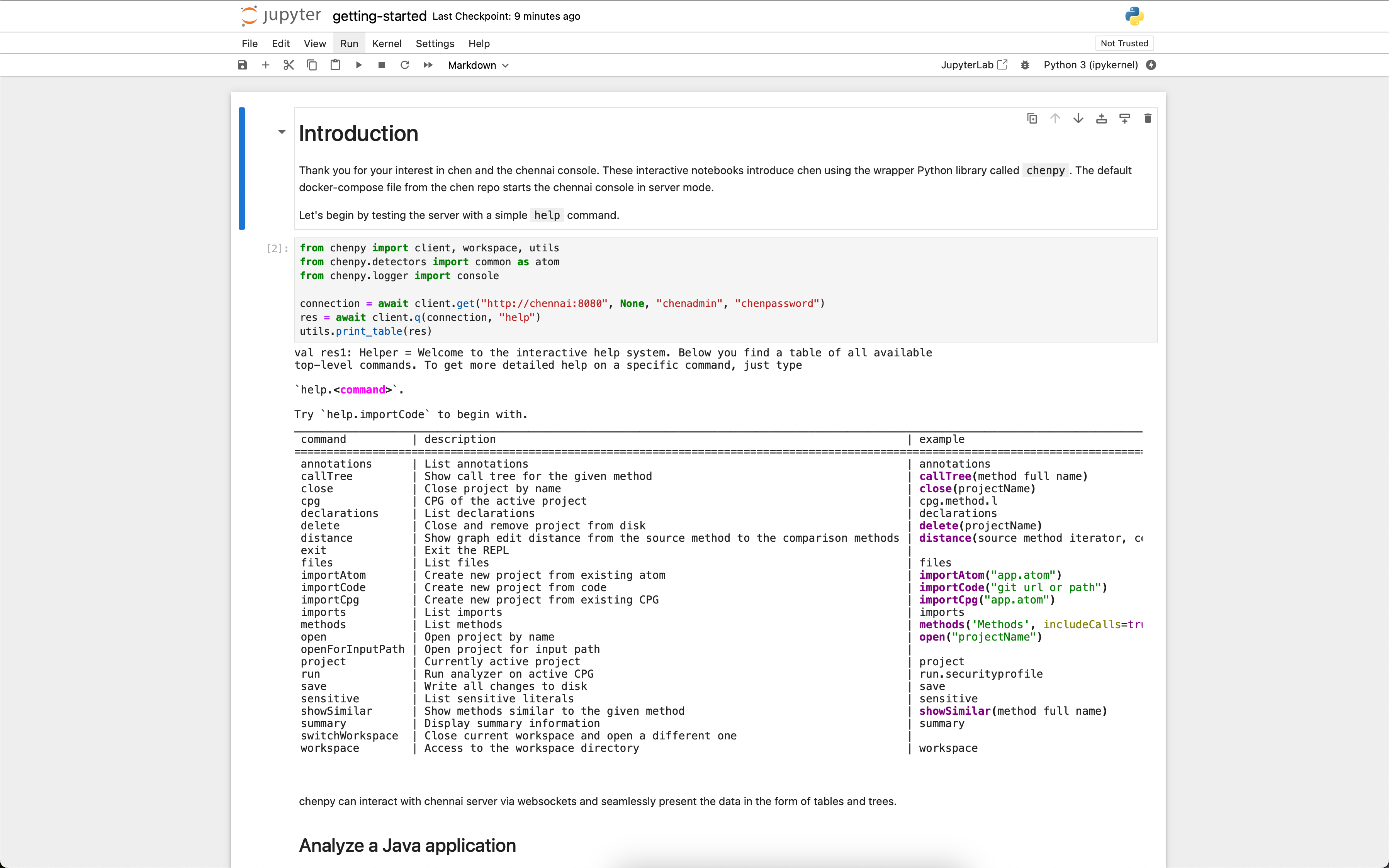The width and height of the screenshot is (1389, 868).
Task: Delete the Introduction cell with trash icon
Action: pos(1148,118)
